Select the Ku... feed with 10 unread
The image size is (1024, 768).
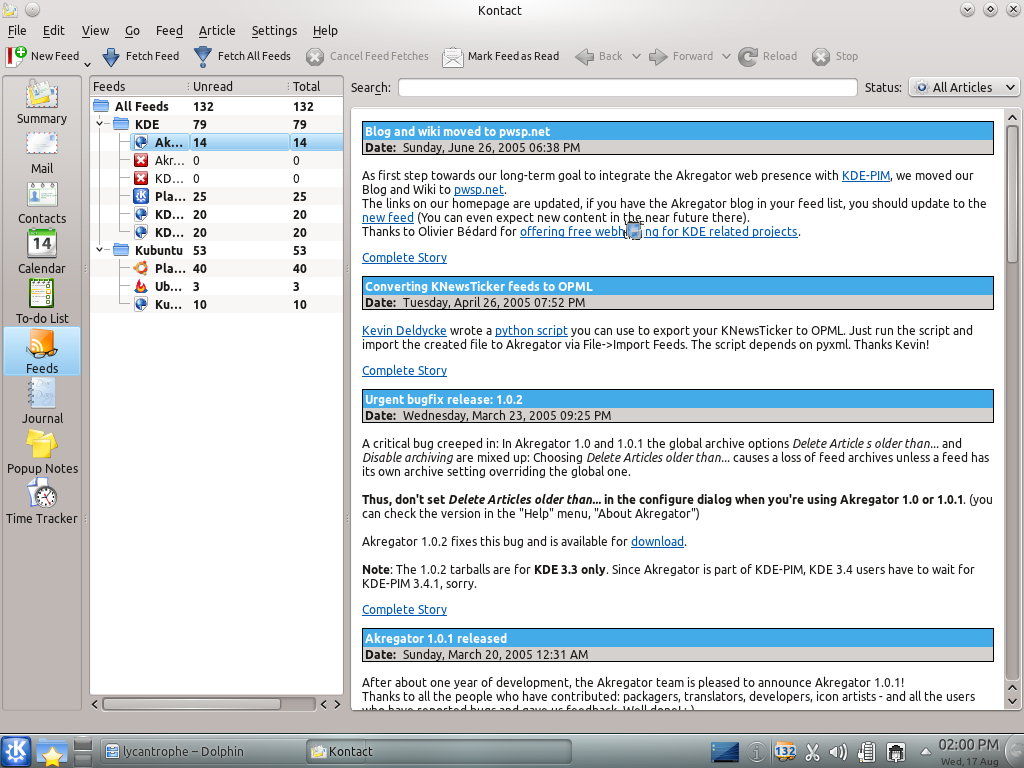(216, 304)
